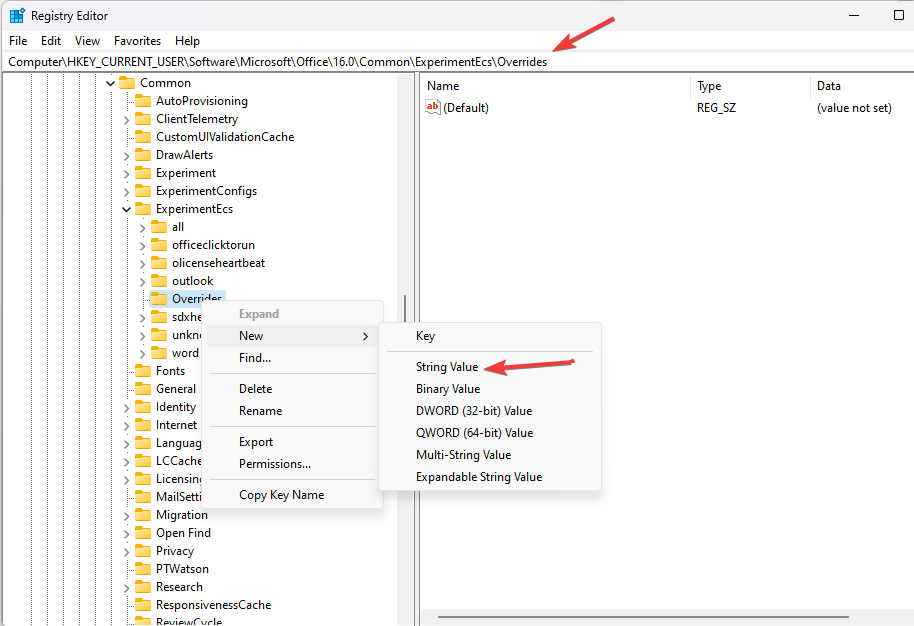Select the Overrides folder icon
This screenshot has height=626, width=914.
tap(160, 298)
